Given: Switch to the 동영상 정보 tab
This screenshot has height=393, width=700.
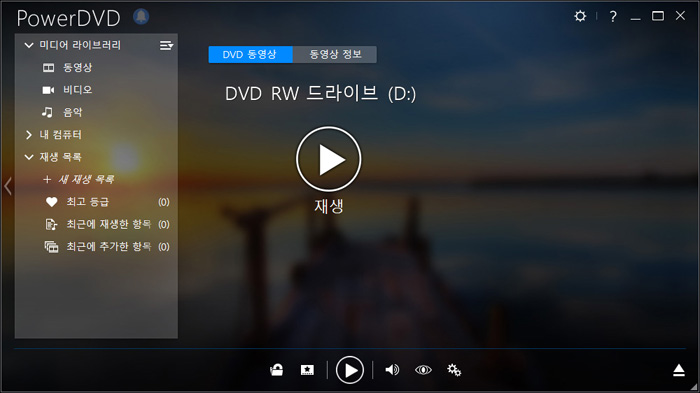Looking at the screenshot, I should coord(335,54).
